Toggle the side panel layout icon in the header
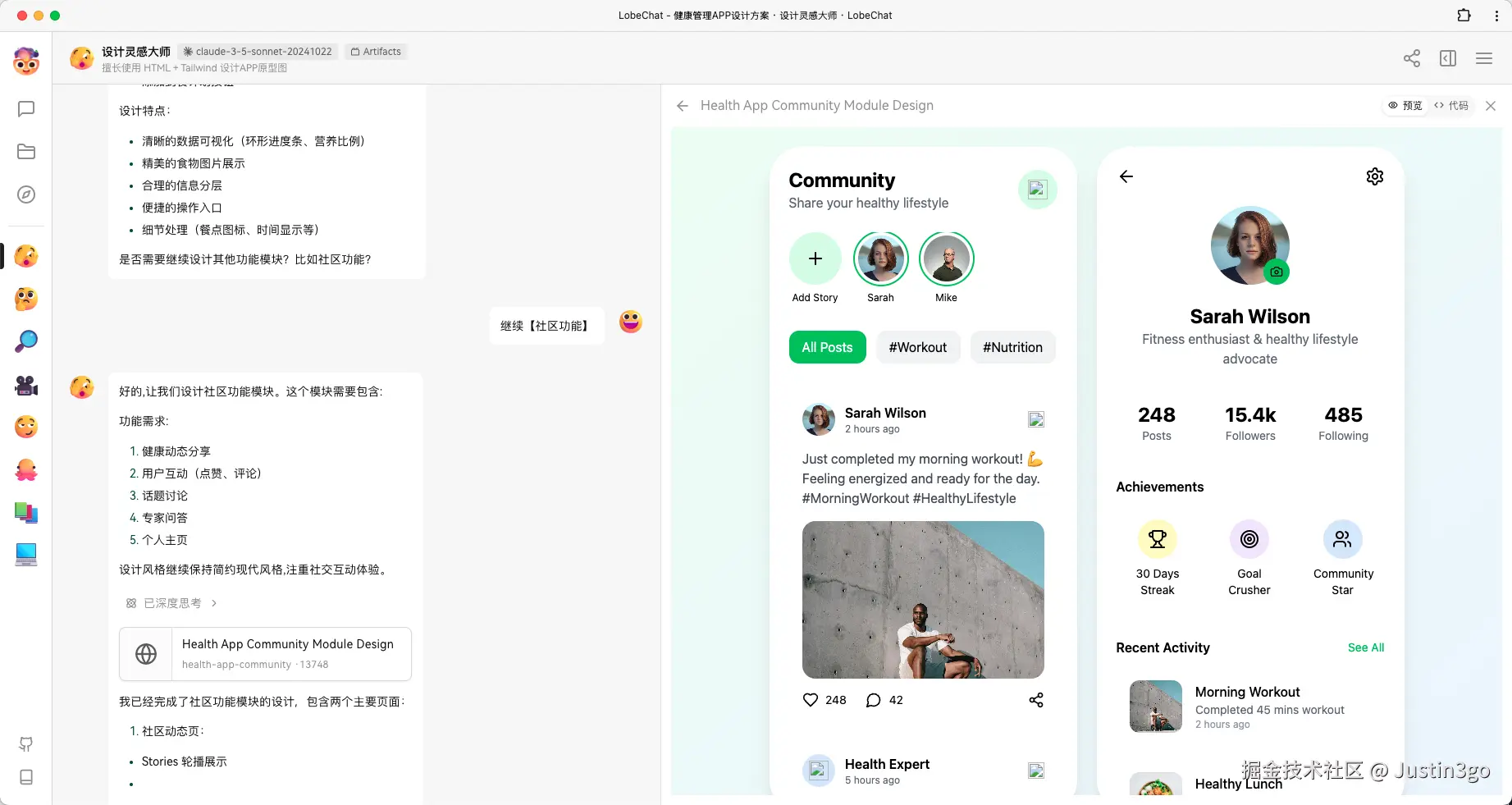The height and width of the screenshot is (805, 1512). (x=1448, y=58)
